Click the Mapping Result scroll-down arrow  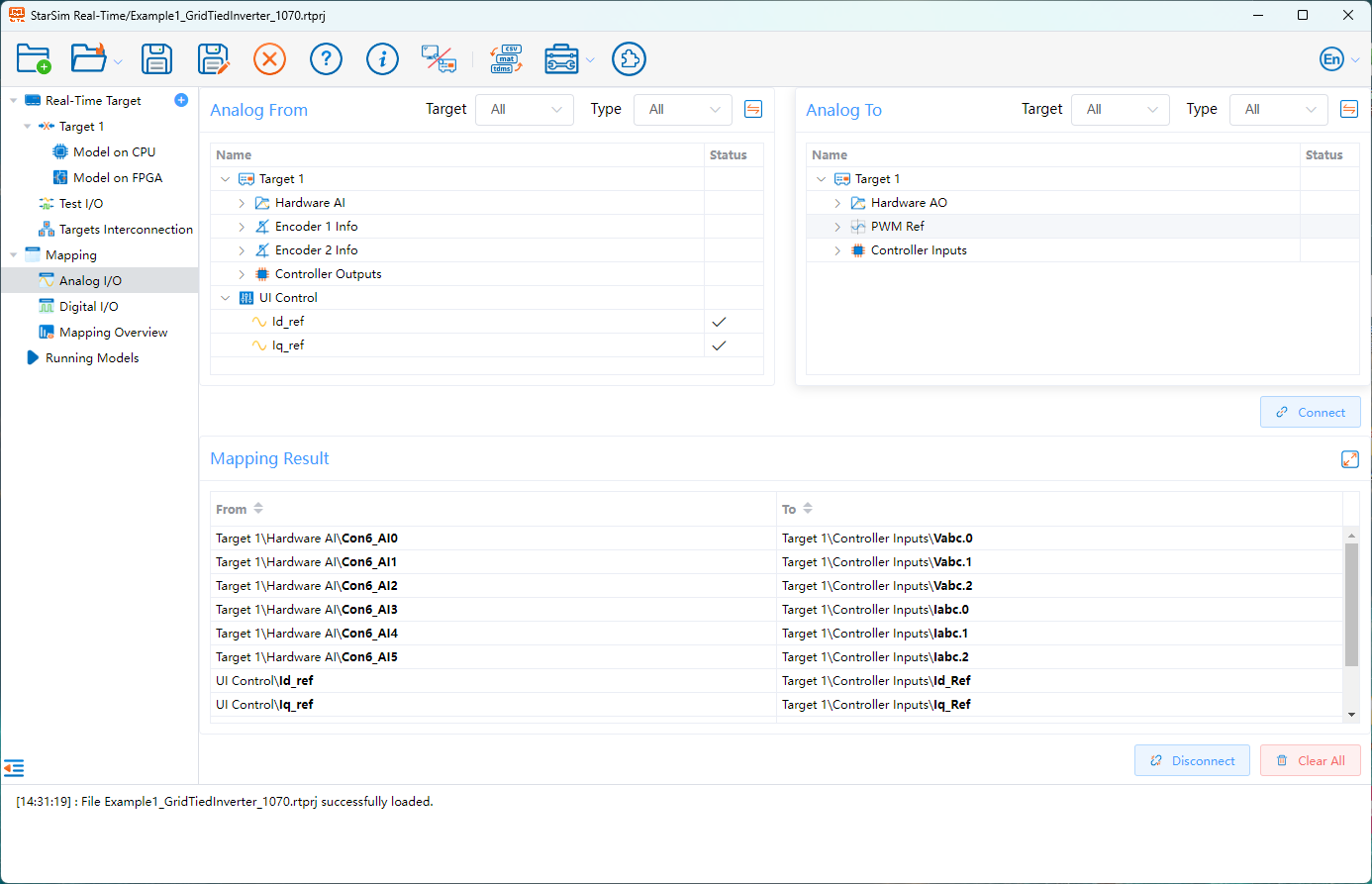tap(1351, 715)
